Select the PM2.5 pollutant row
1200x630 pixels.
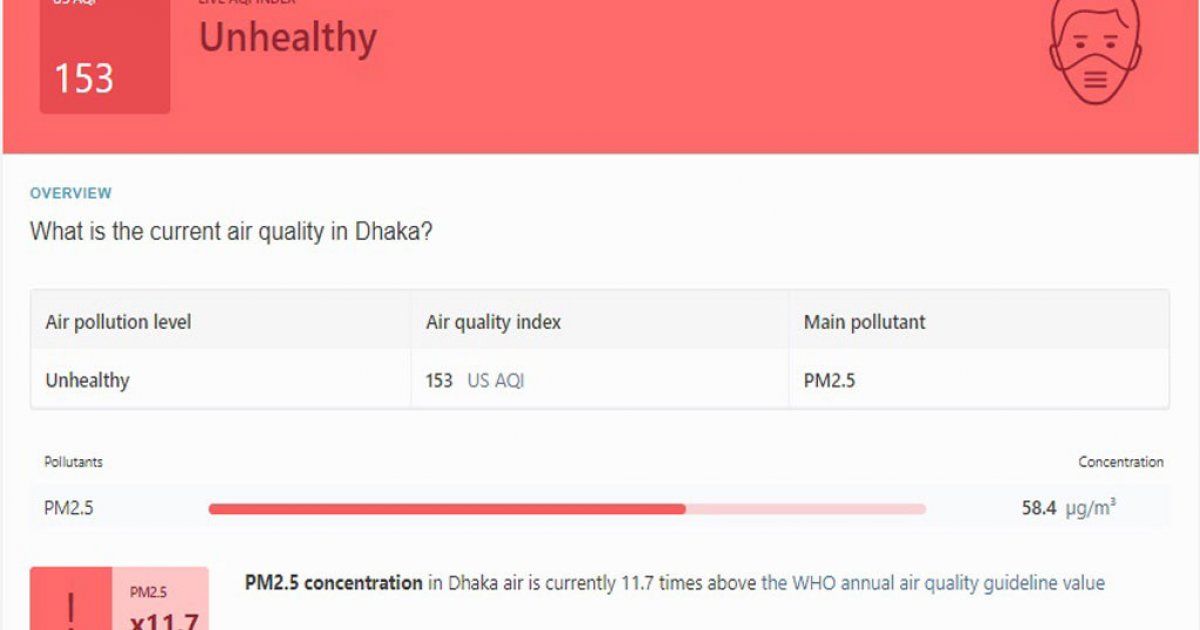coord(66,507)
